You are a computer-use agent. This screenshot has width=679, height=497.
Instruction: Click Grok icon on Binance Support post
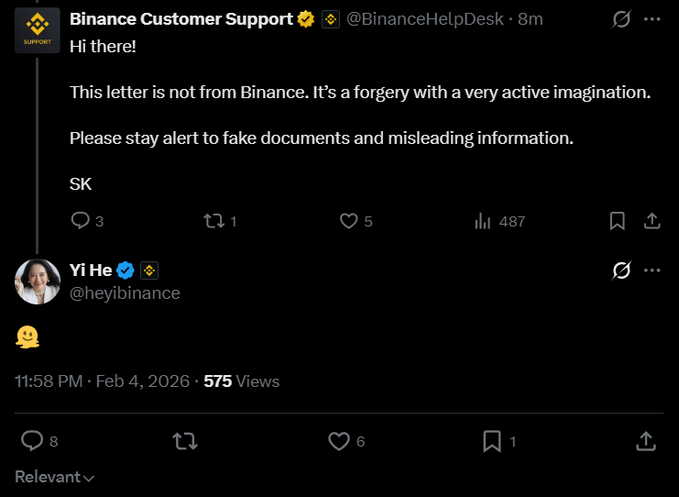pos(620,19)
